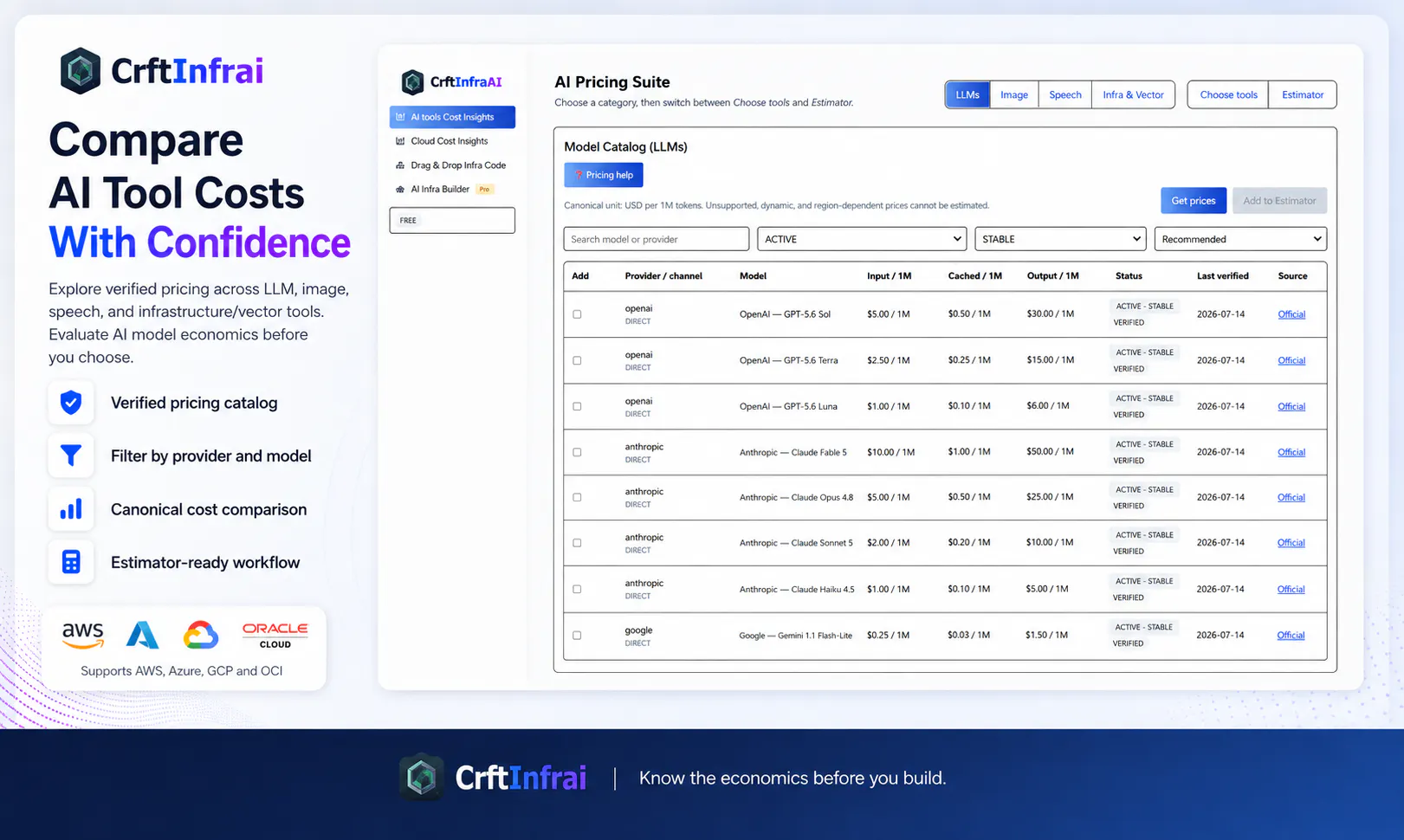Click the Pricing help button
This screenshot has height=840, width=1404.
point(604,175)
